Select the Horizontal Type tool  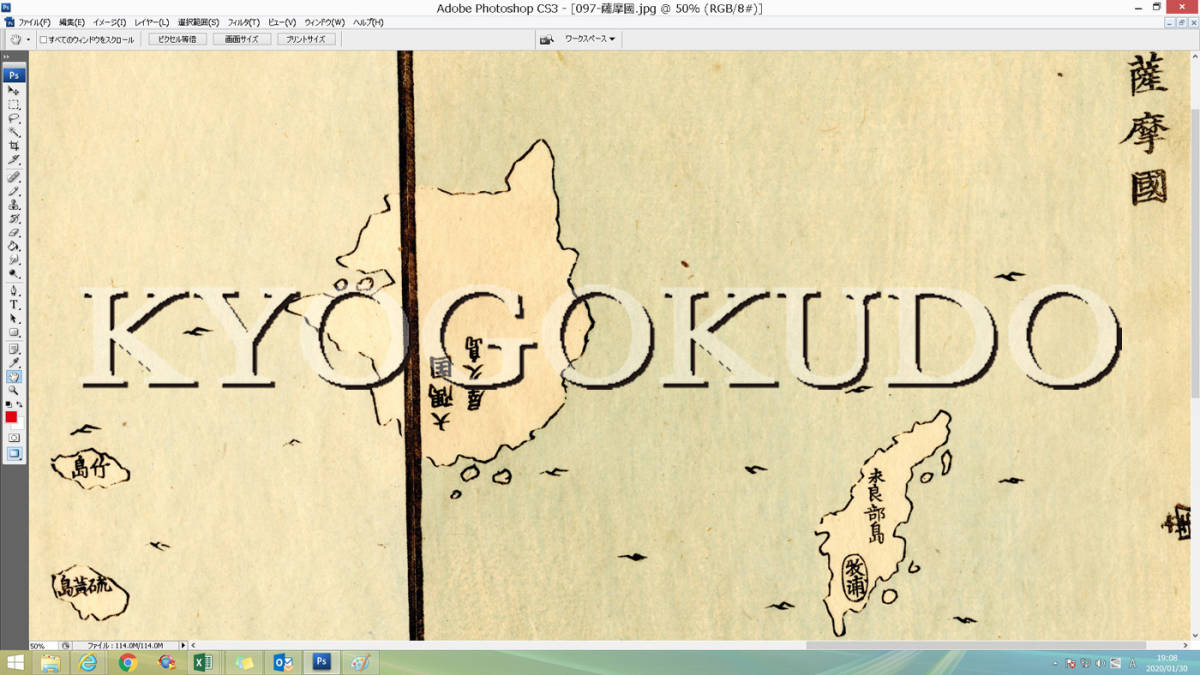point(14,305)
